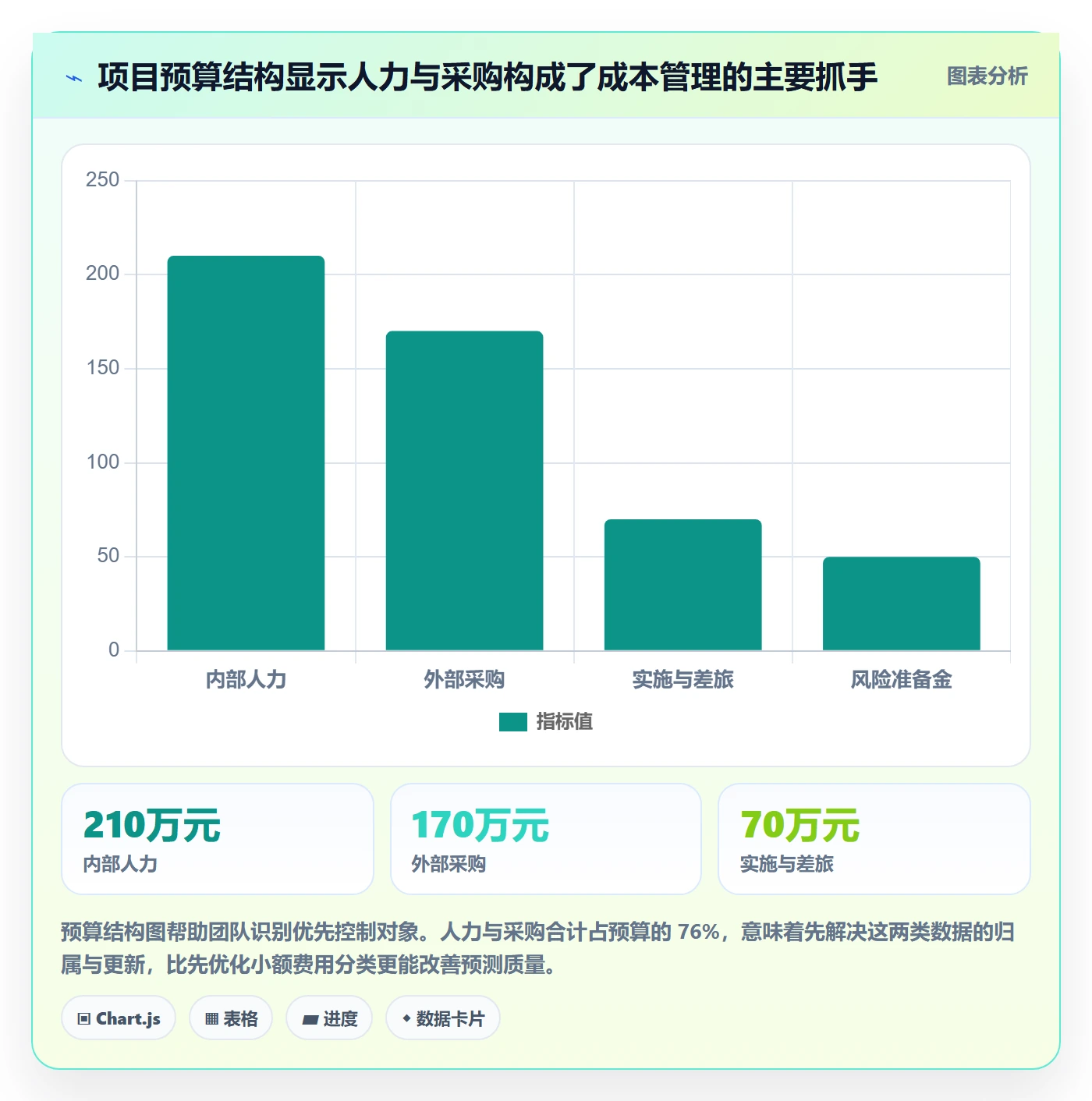Screen dimensions: 1092x1101
Task: Click the 风险准备金 x-axis label
Action: [901, 680]
